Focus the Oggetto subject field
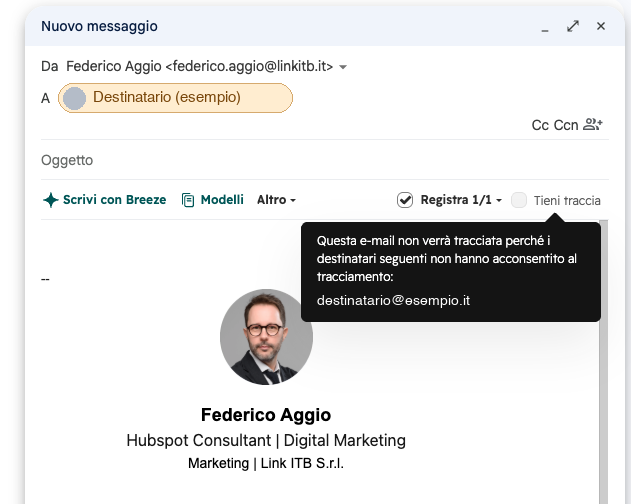Viewport: 631px width, 504px height. (324, 160)
